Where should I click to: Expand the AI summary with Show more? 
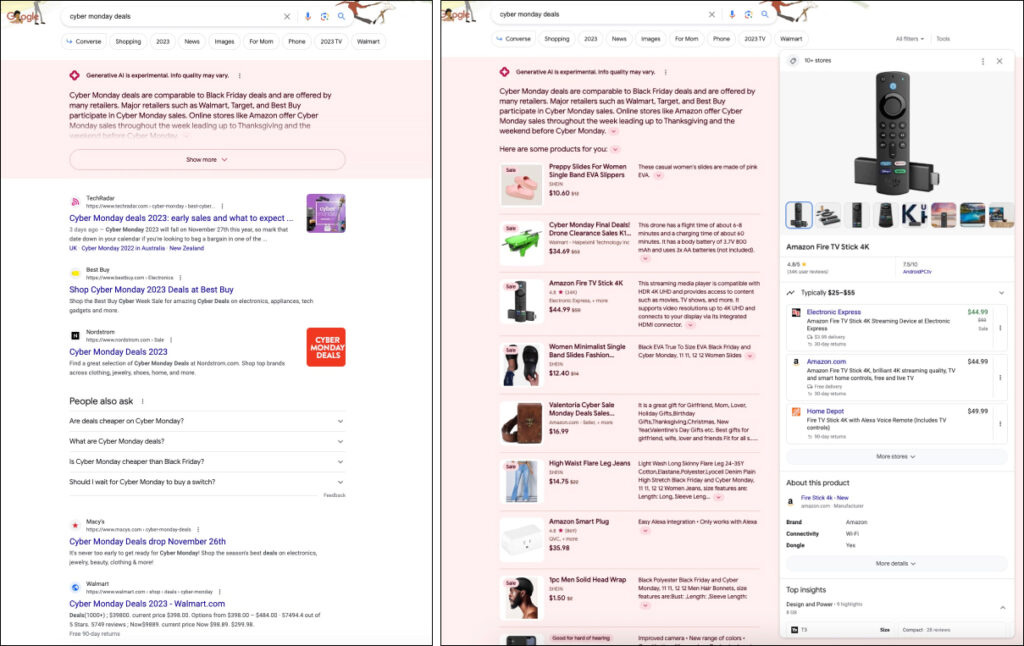[207, 159]
